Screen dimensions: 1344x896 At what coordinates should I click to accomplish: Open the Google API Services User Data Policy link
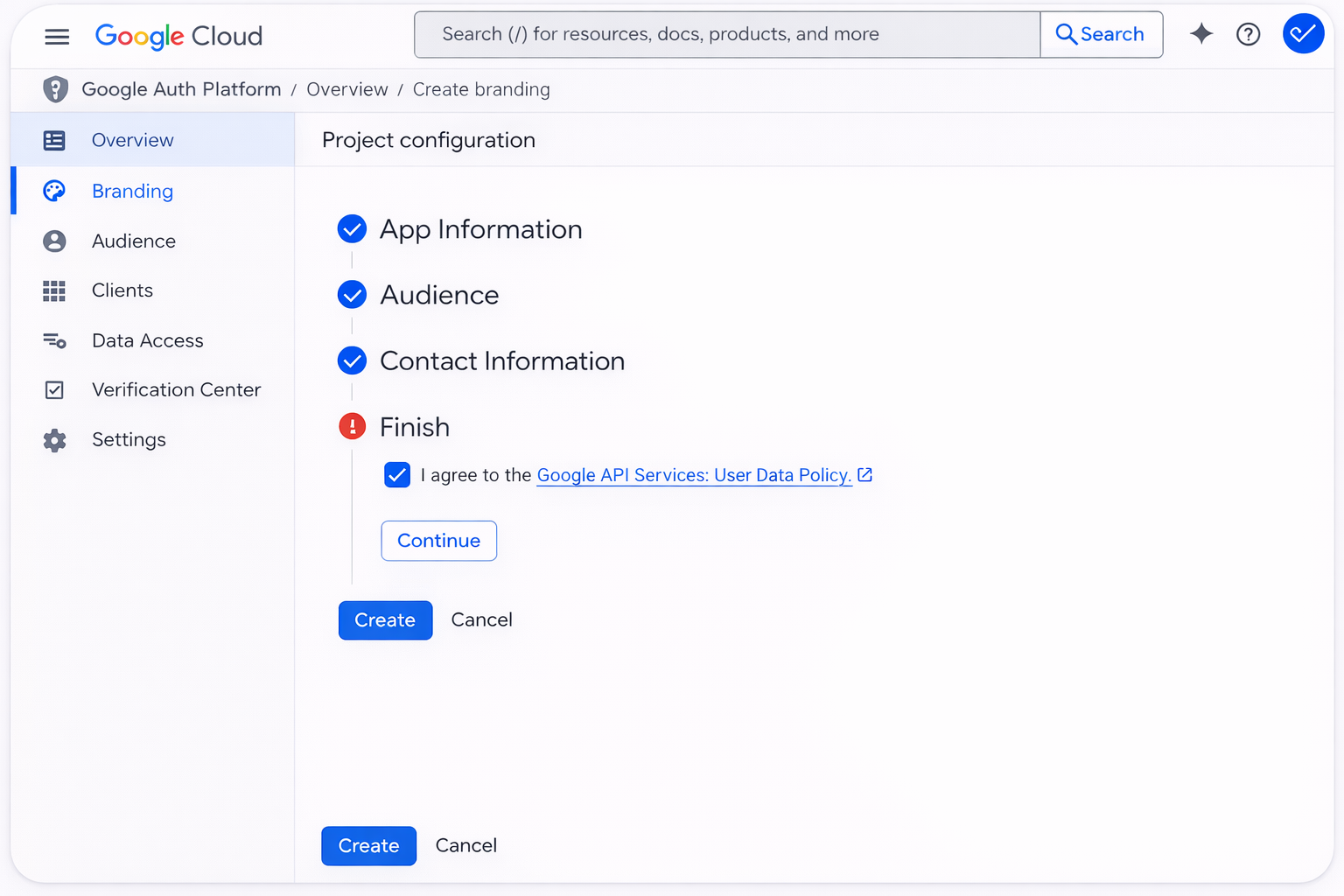click(x=694, y=475)
